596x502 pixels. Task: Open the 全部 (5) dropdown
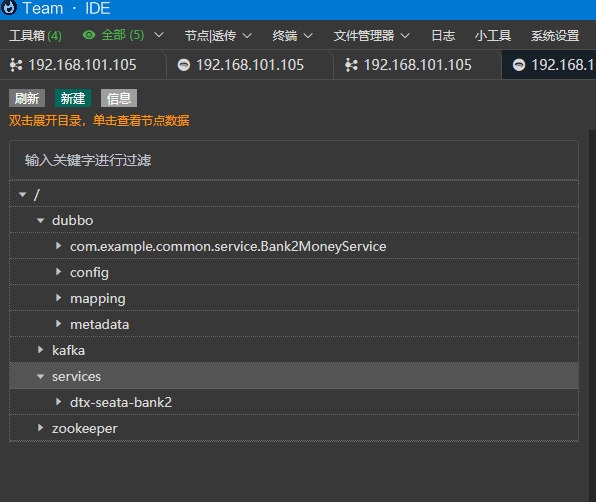[123, 35]
